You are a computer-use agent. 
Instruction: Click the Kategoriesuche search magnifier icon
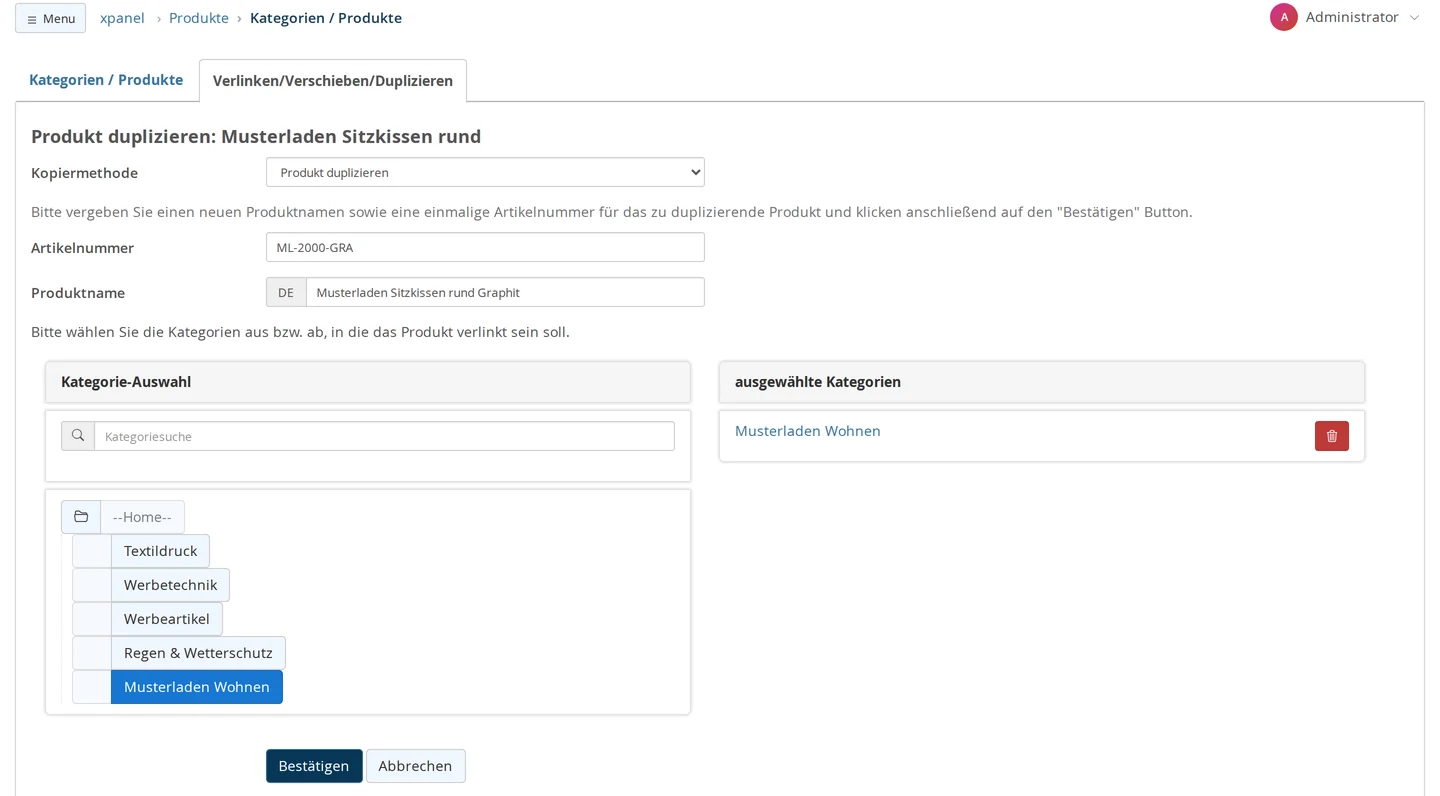[78, 436]
